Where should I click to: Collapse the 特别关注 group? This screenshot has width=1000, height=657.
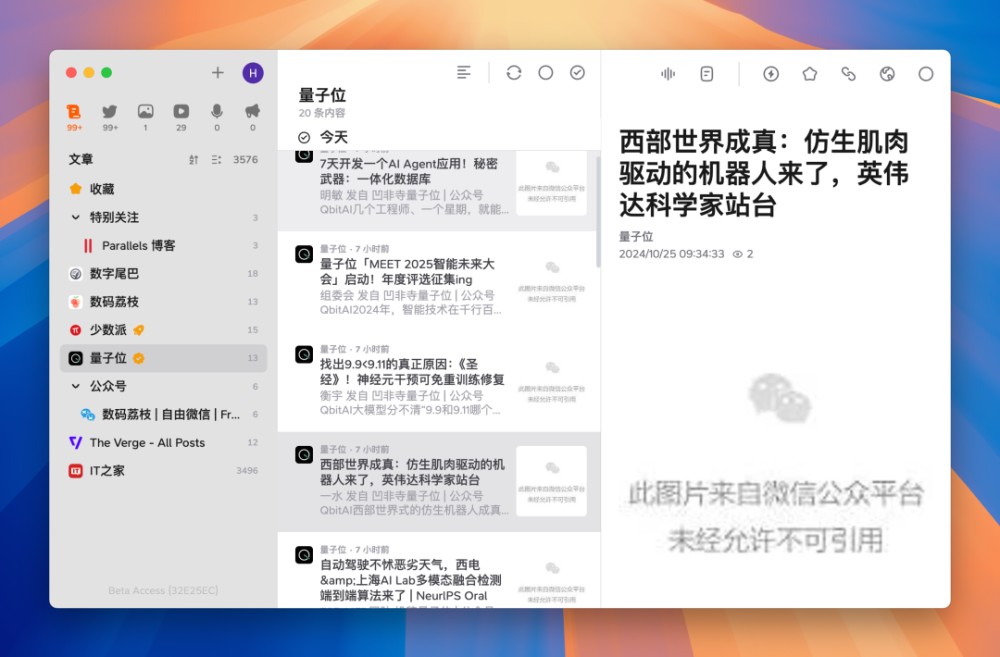pos(75,218)
